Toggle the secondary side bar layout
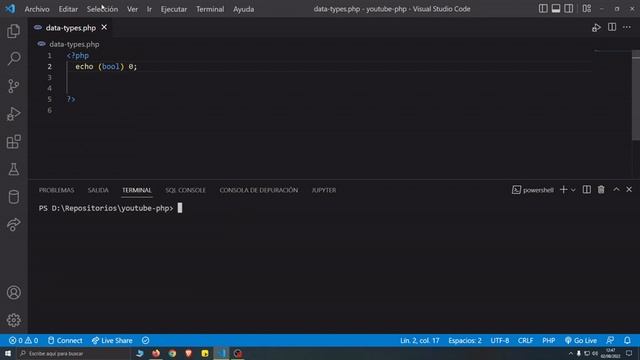The height and width of the screenshot is (360, 640). tap(569, 9)
